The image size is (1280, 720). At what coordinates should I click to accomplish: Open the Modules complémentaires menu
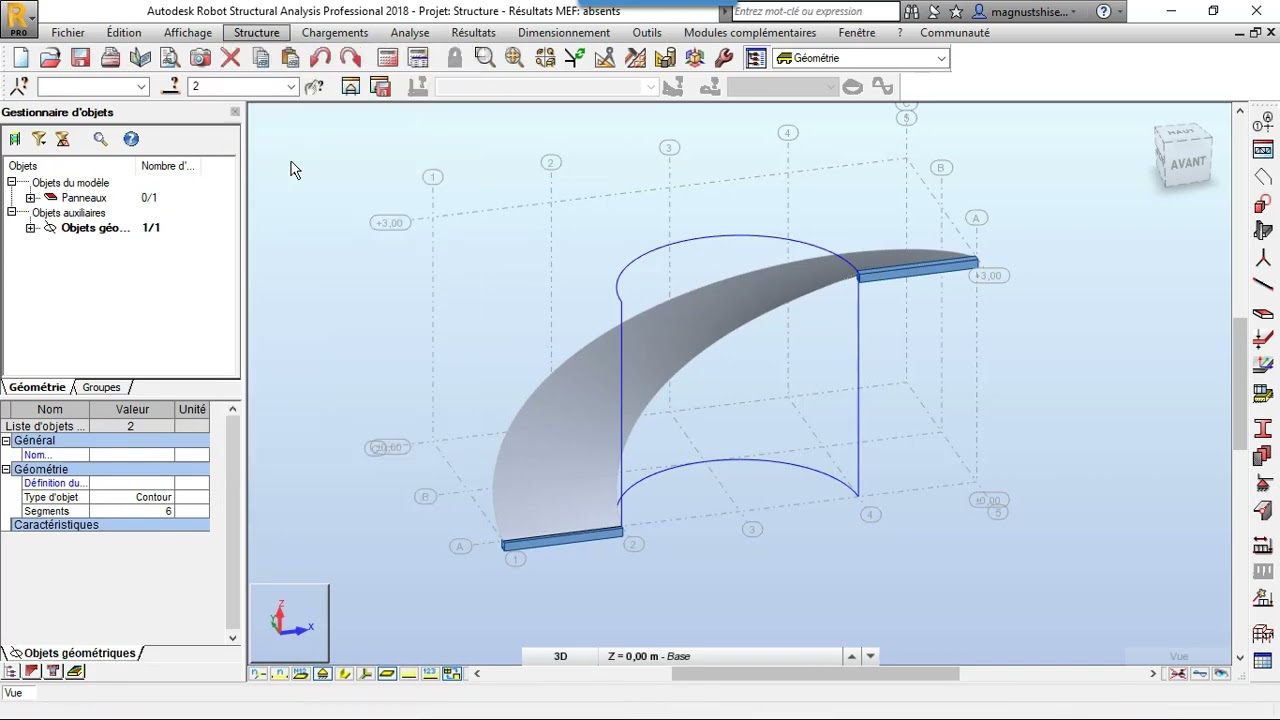750,33
